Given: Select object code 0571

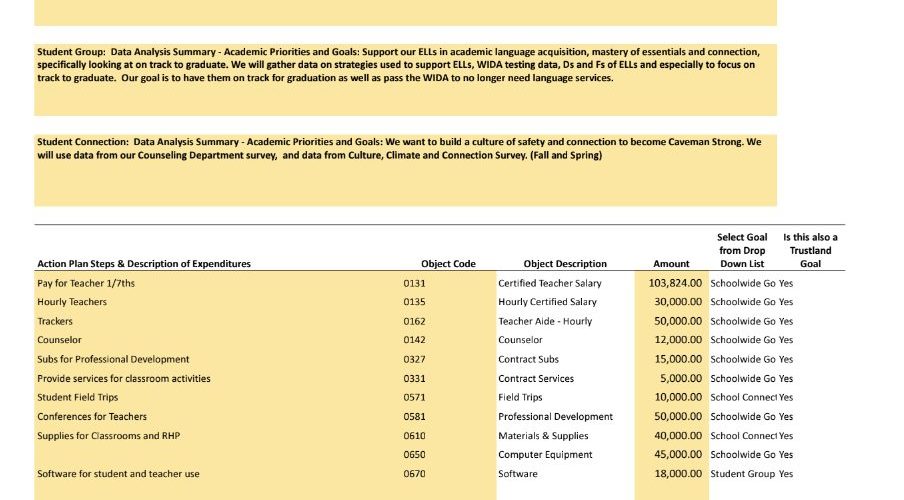Looking at the screenshot, I should [415, 397].
